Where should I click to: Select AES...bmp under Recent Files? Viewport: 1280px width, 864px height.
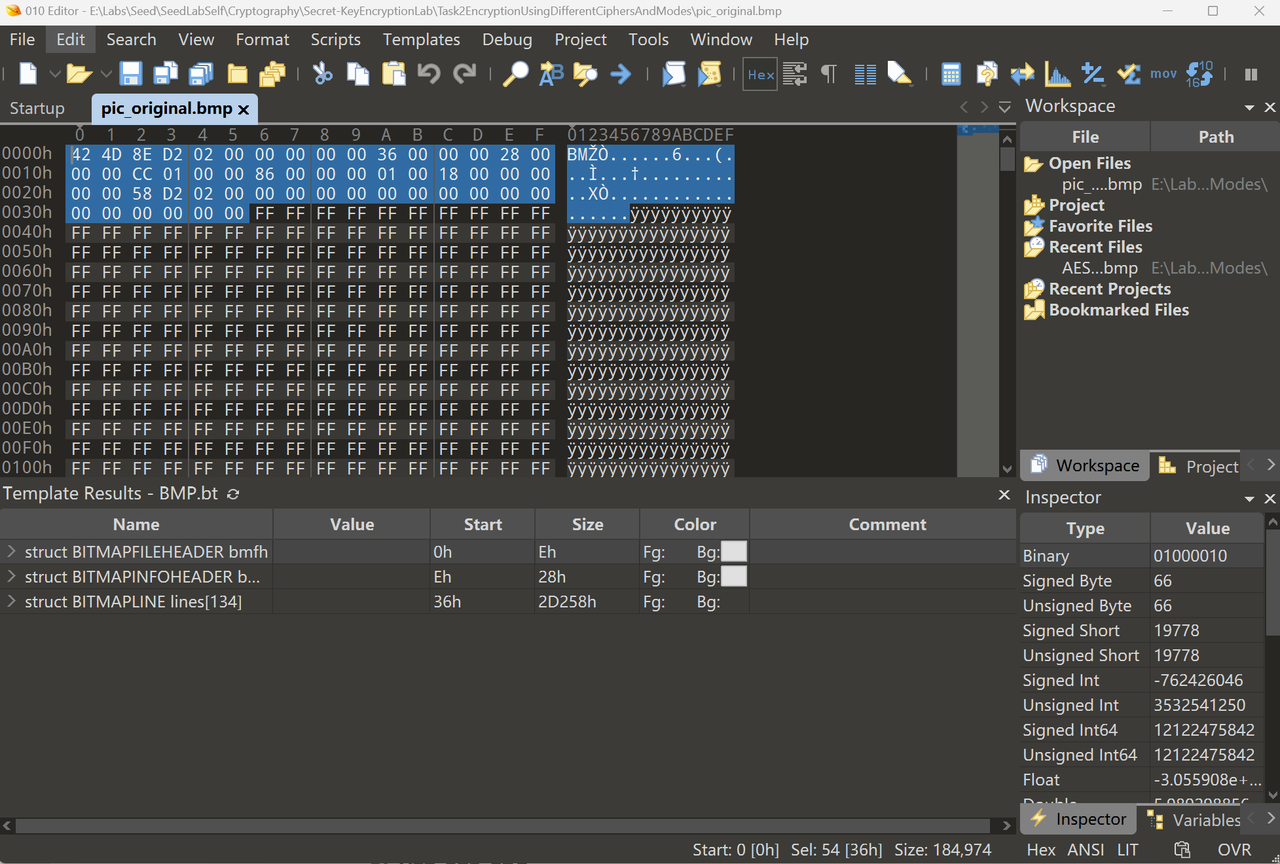coord(1100,268)
